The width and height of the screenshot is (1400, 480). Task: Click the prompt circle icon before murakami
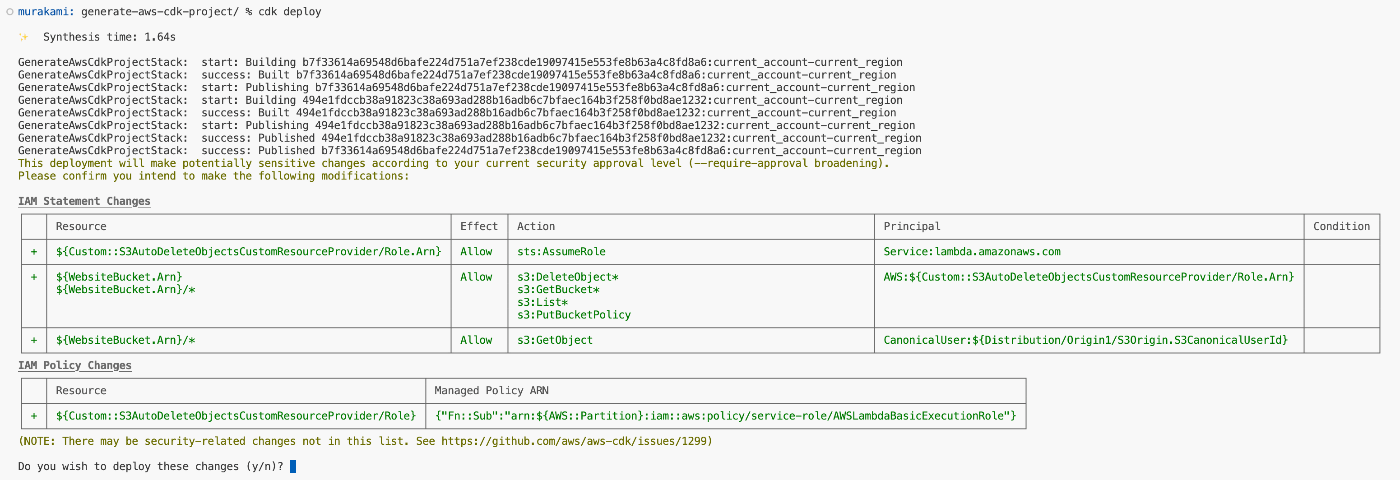[x=9, y=11]
